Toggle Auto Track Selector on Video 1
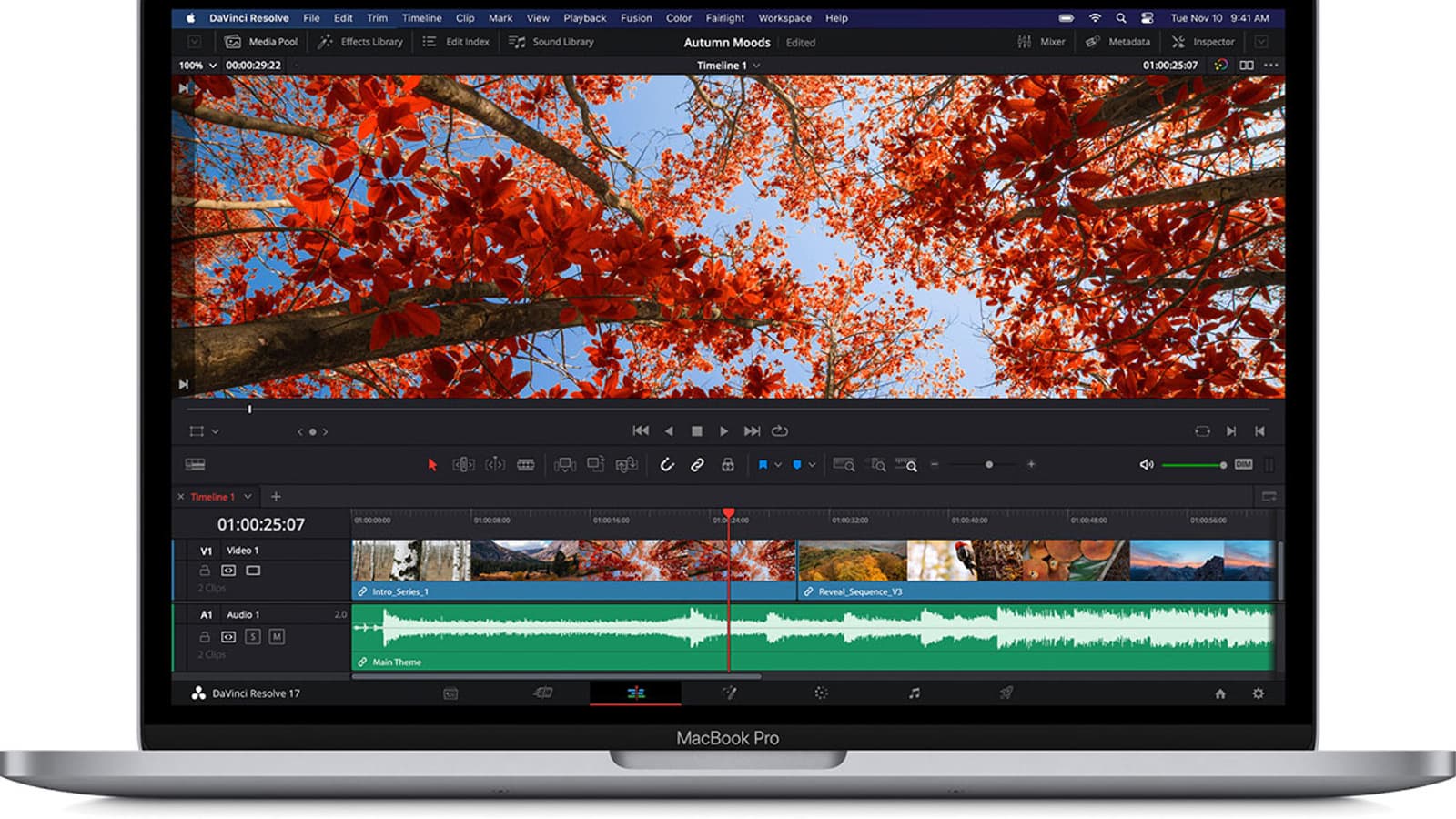The width and height of the screenshot is (1456, 819). click(x=228, y=571)
